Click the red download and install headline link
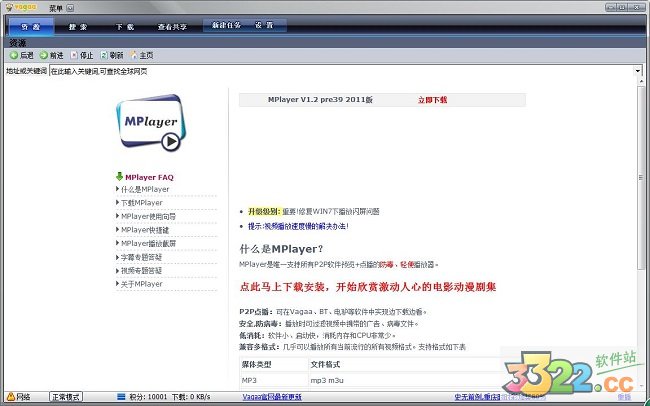This screenshot has width=650, height=406. click(368, 287)
